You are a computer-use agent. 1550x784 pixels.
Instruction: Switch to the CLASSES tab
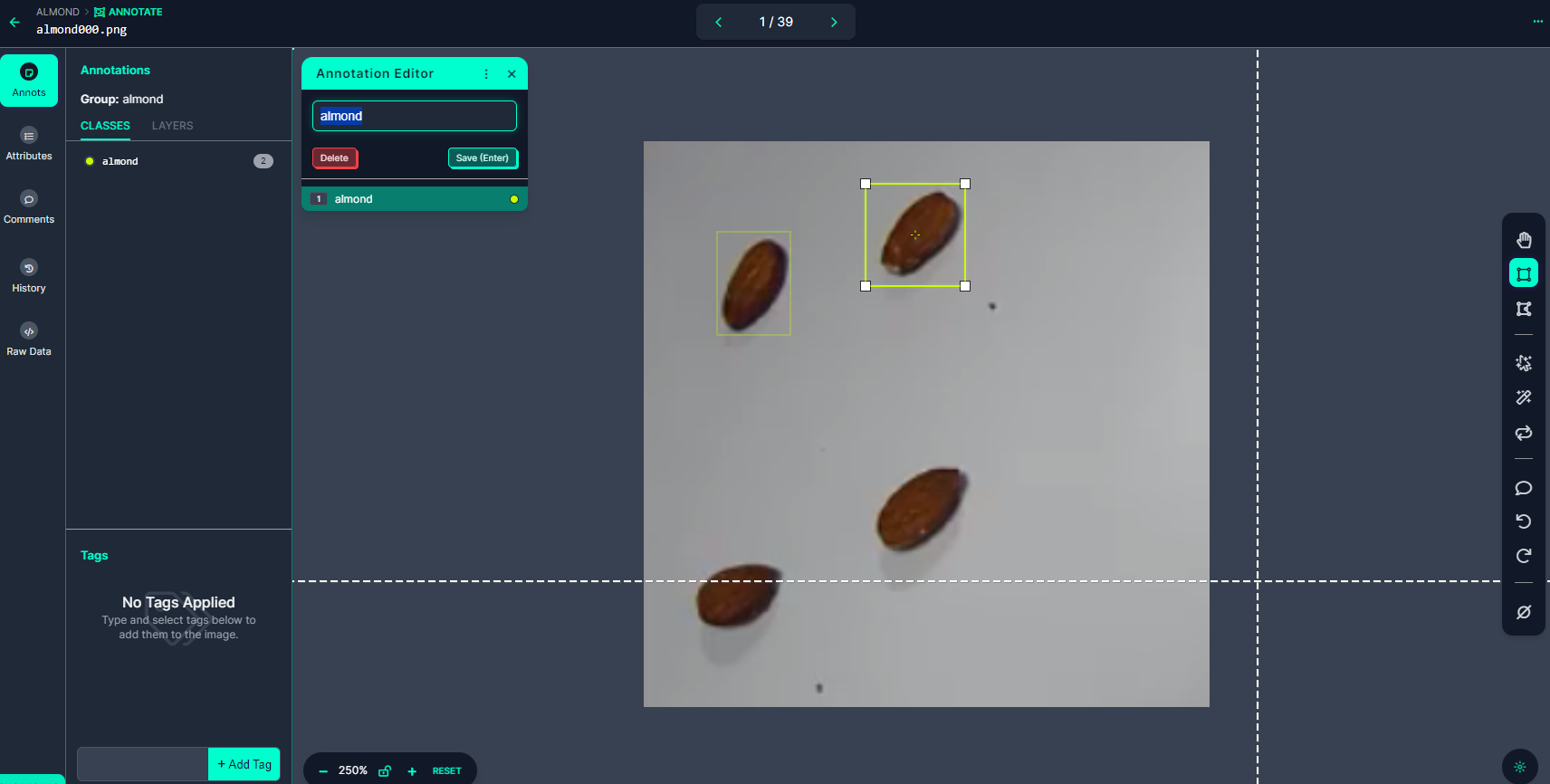(105, 126)
